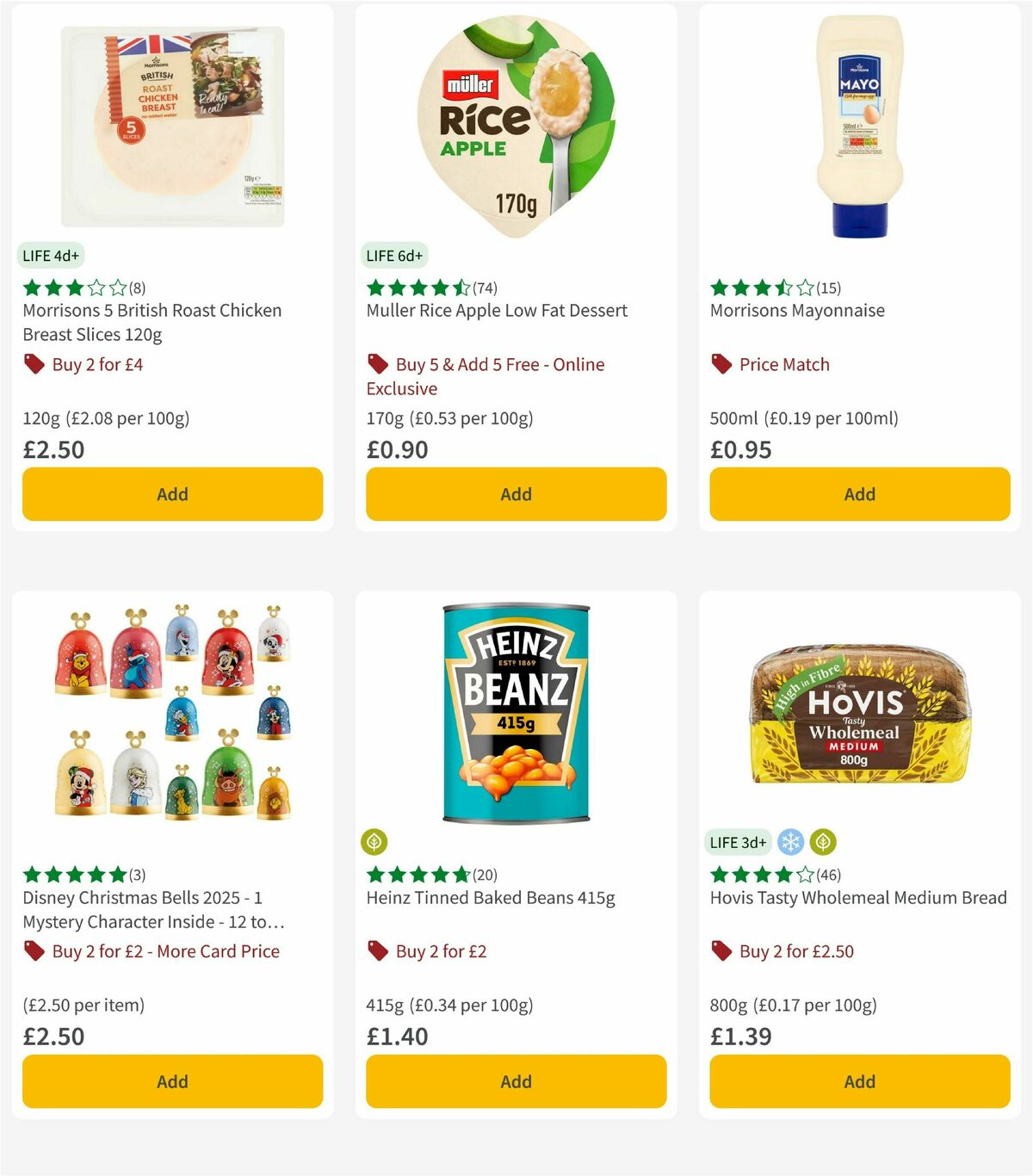Click the snowflake icon on Hovis bread

[x=790, y=841]
